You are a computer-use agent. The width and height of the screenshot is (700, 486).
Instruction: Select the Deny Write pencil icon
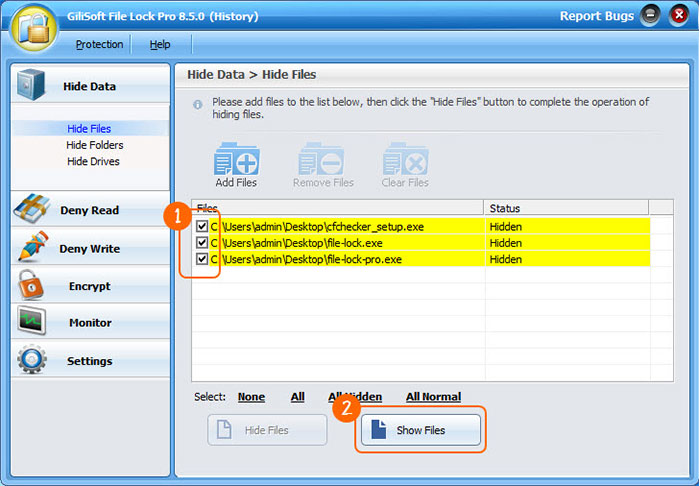(33, 246)
